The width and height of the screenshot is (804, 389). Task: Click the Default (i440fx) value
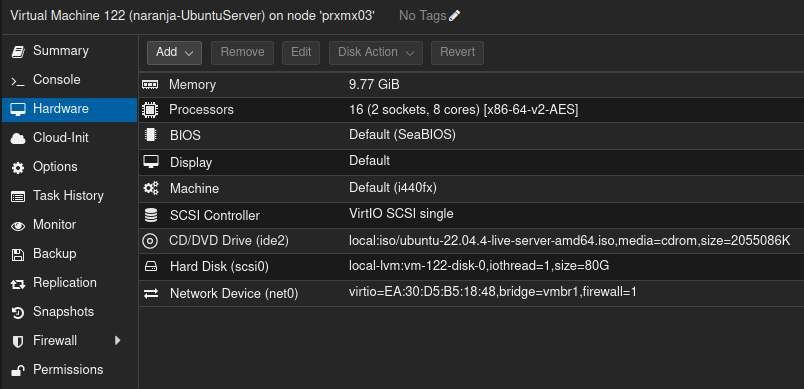[393, 189]
